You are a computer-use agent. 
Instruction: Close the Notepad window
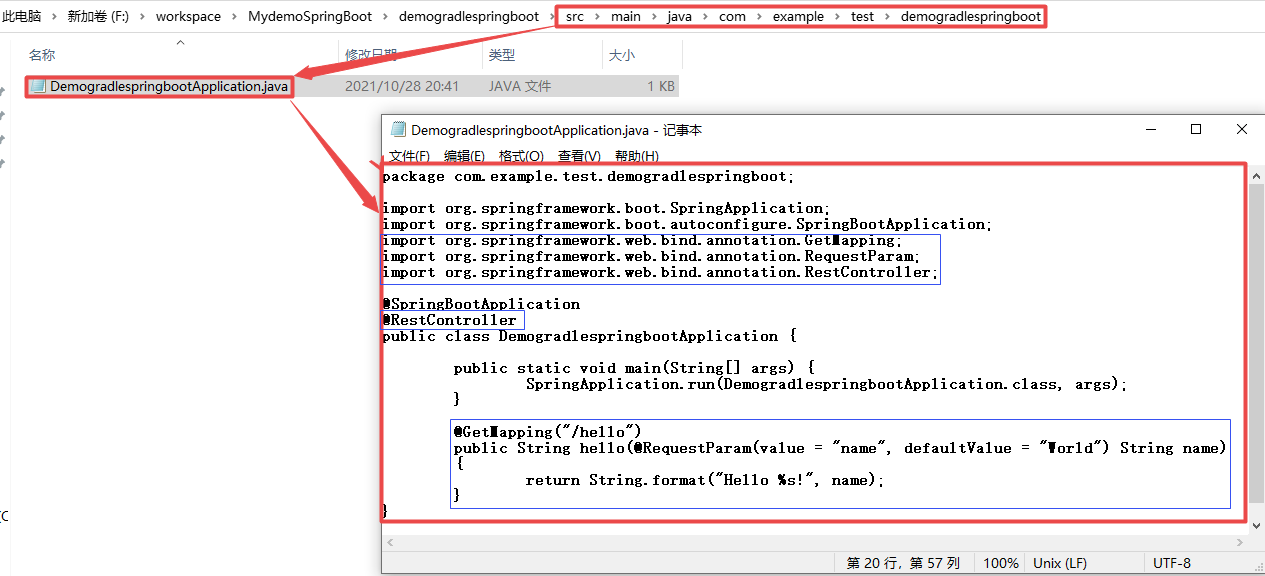click(1242, 130)
